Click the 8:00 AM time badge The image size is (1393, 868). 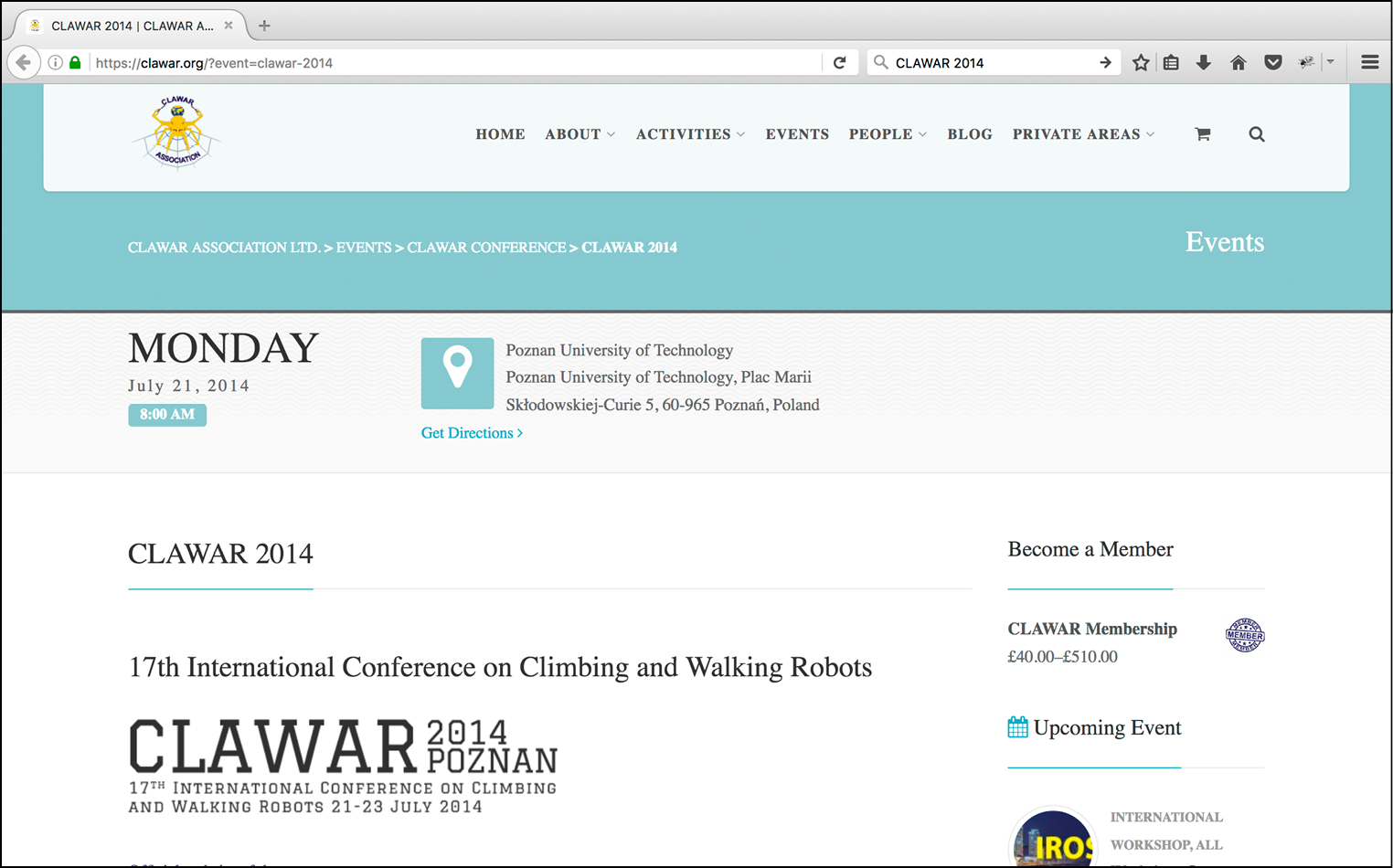167,415
